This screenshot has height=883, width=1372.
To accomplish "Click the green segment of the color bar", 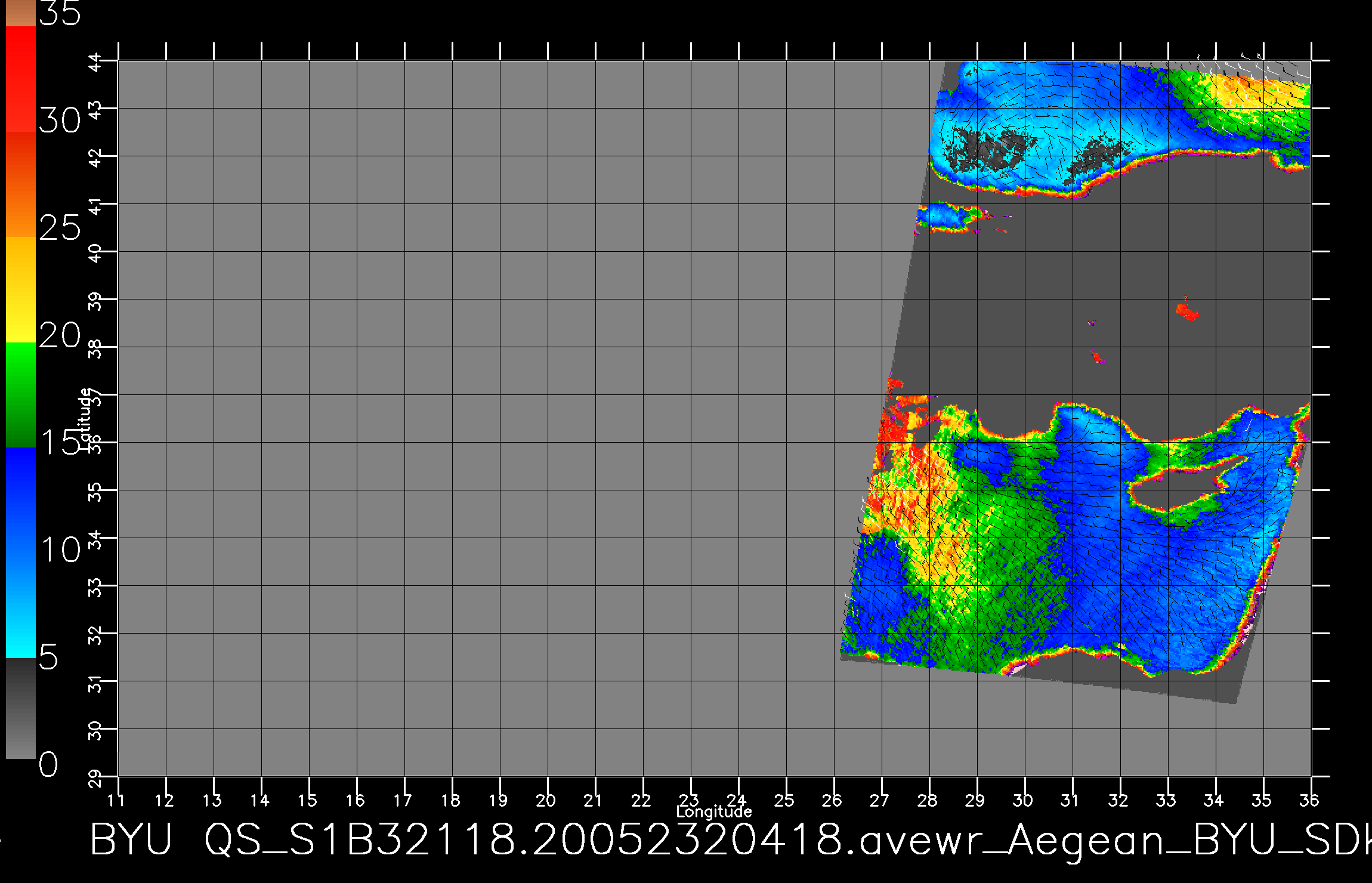I will pos(20,395).
